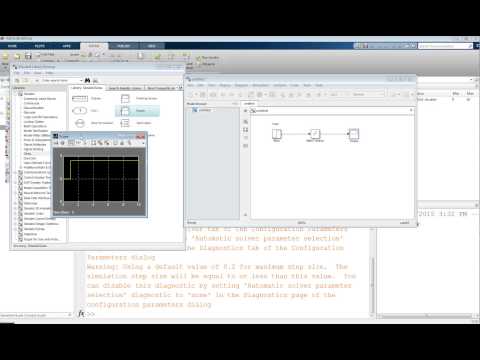Select the Terminator block icon
Screen dimensions: 480x360
pos(125,123)
